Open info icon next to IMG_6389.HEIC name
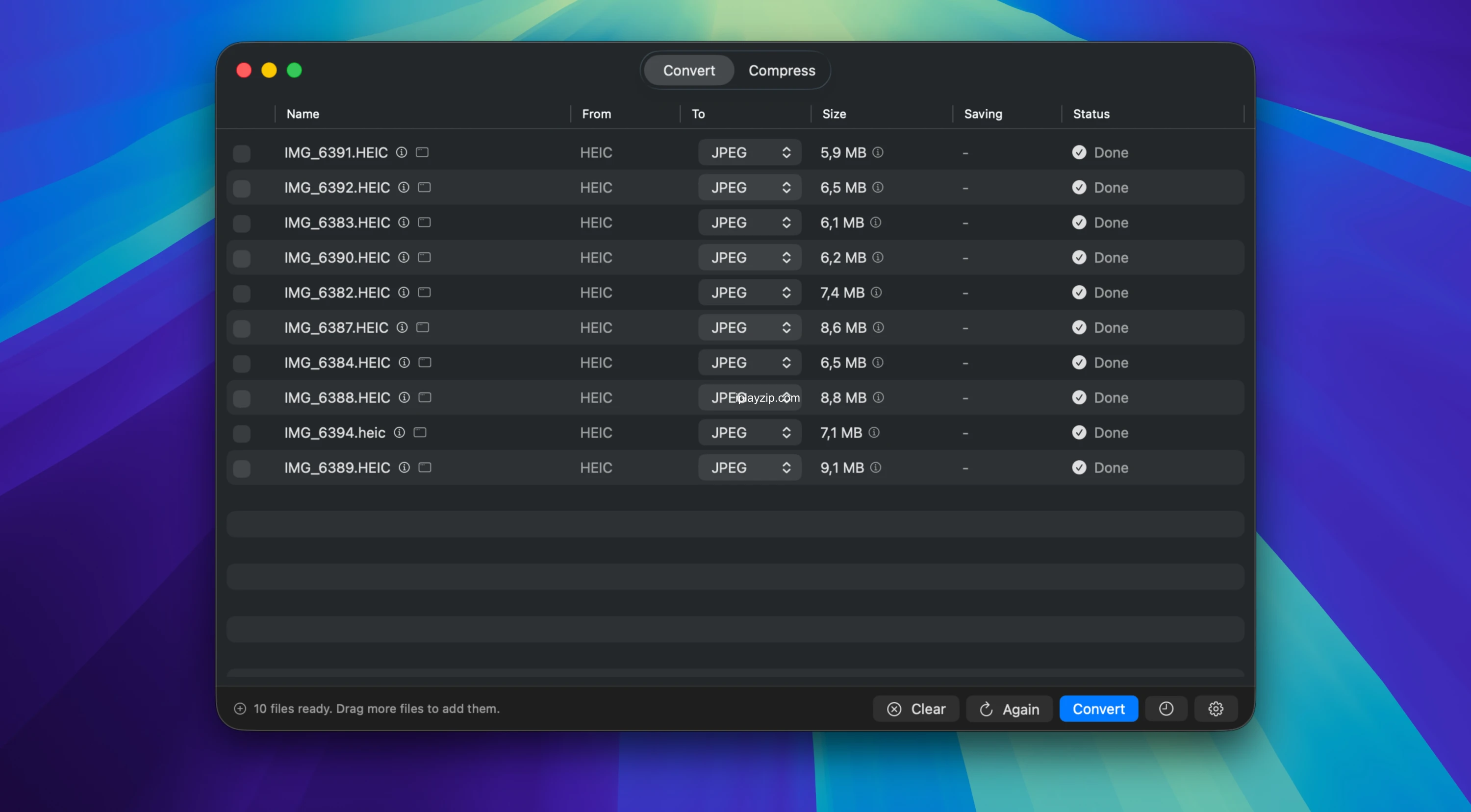The height and width of the screenshot is (812, 1471). (405, 468)
